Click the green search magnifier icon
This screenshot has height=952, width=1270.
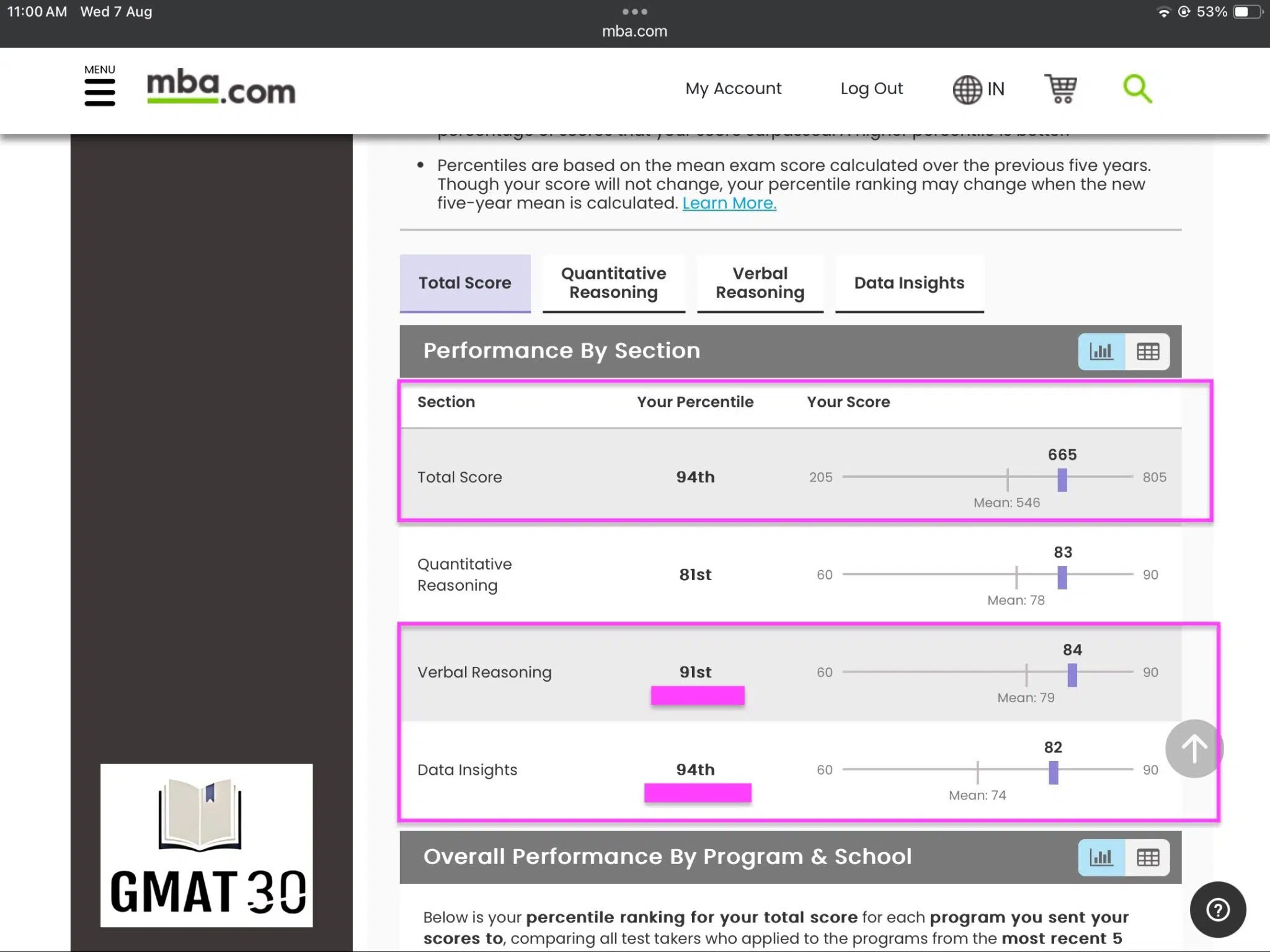pyautogui.click(x=1137, y=89)
